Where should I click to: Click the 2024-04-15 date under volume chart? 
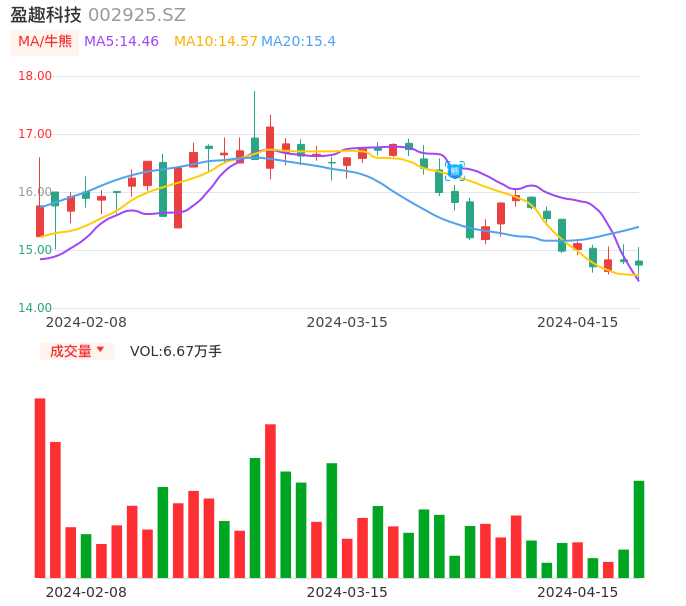pyautogui.click(x=578, y=592)
